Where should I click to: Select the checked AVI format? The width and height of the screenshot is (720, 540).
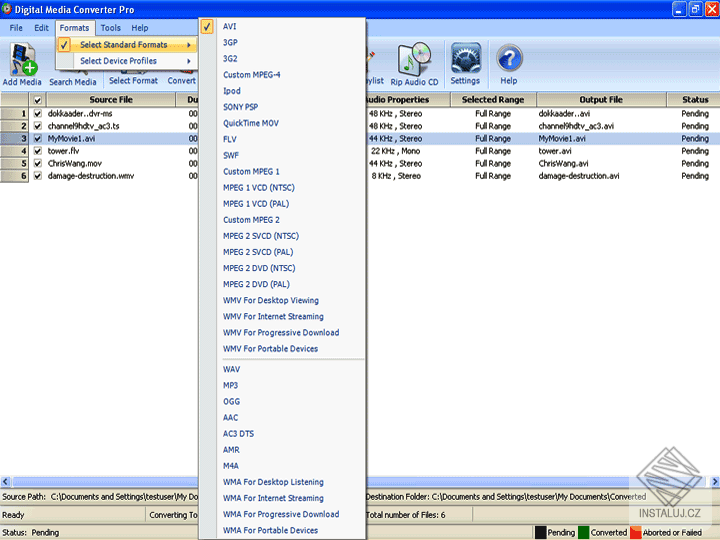(282, 26)
